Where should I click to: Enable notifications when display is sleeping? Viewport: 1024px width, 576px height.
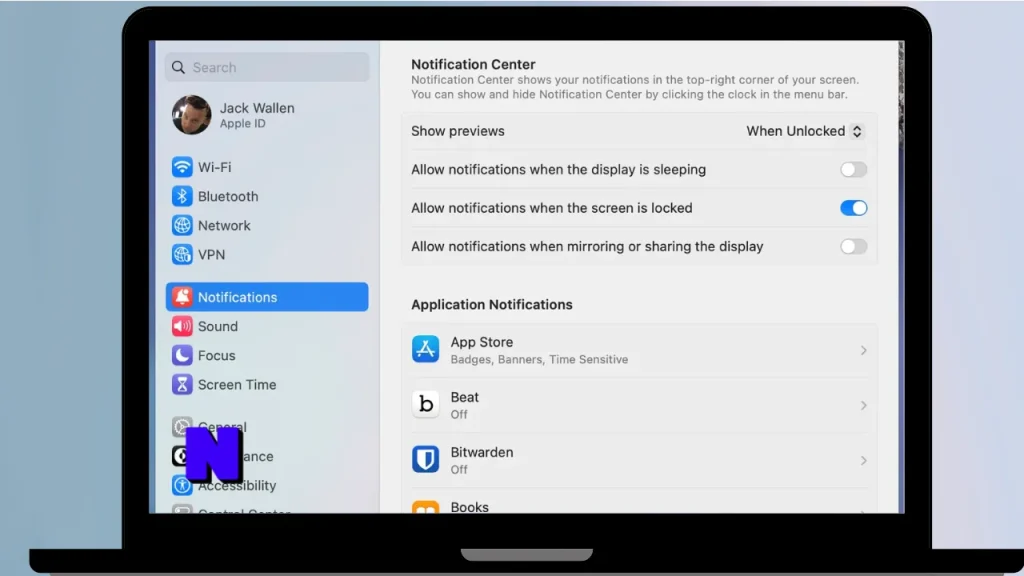point(853,170)
